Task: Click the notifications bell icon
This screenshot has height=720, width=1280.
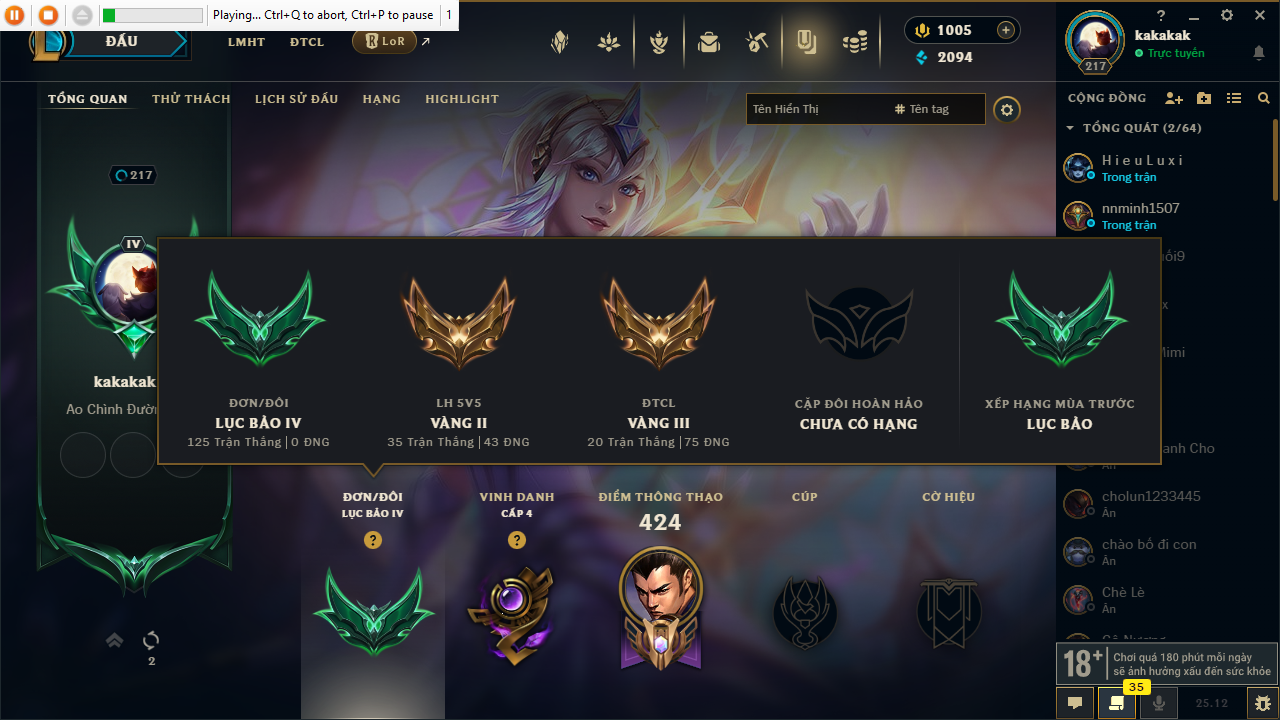Action: point(1258,53)
